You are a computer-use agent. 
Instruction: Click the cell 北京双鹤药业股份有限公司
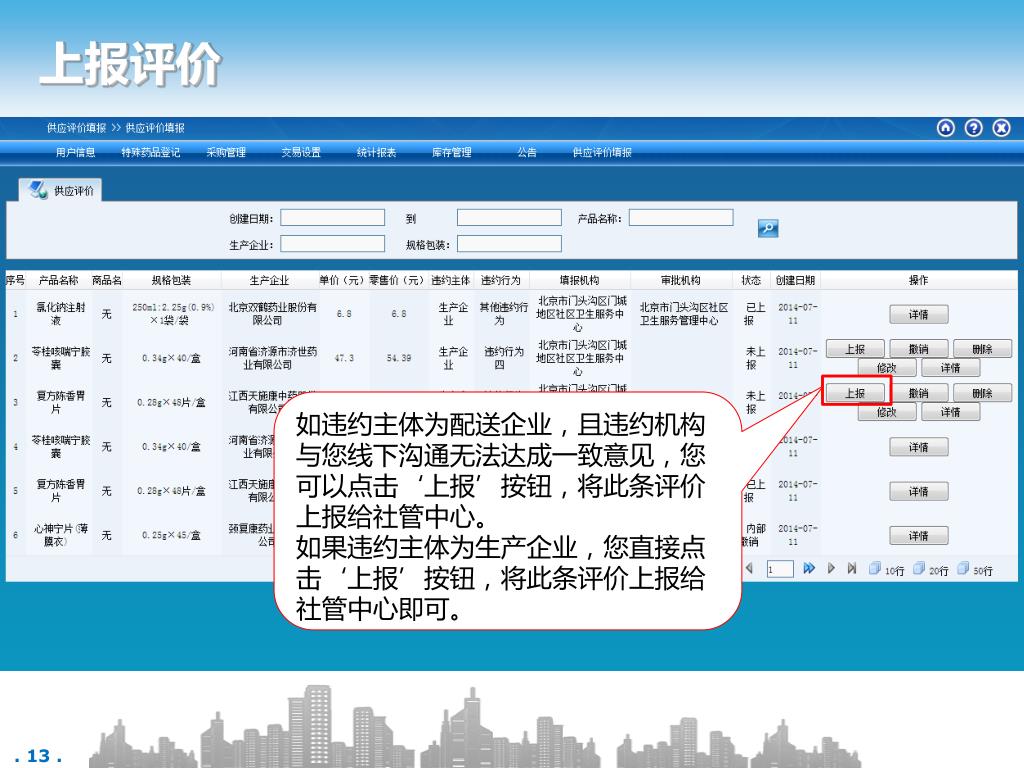click(272, 313)
